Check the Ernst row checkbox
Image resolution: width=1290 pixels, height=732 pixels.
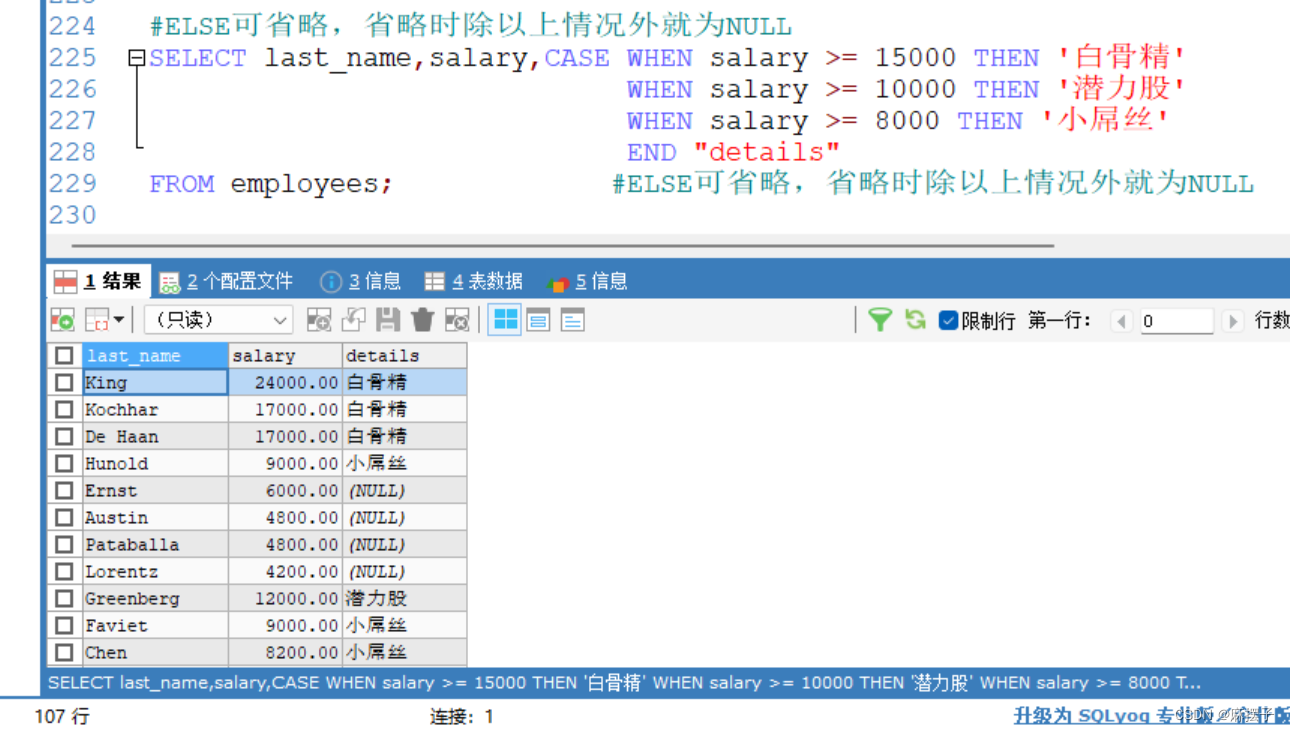(65, 490)
